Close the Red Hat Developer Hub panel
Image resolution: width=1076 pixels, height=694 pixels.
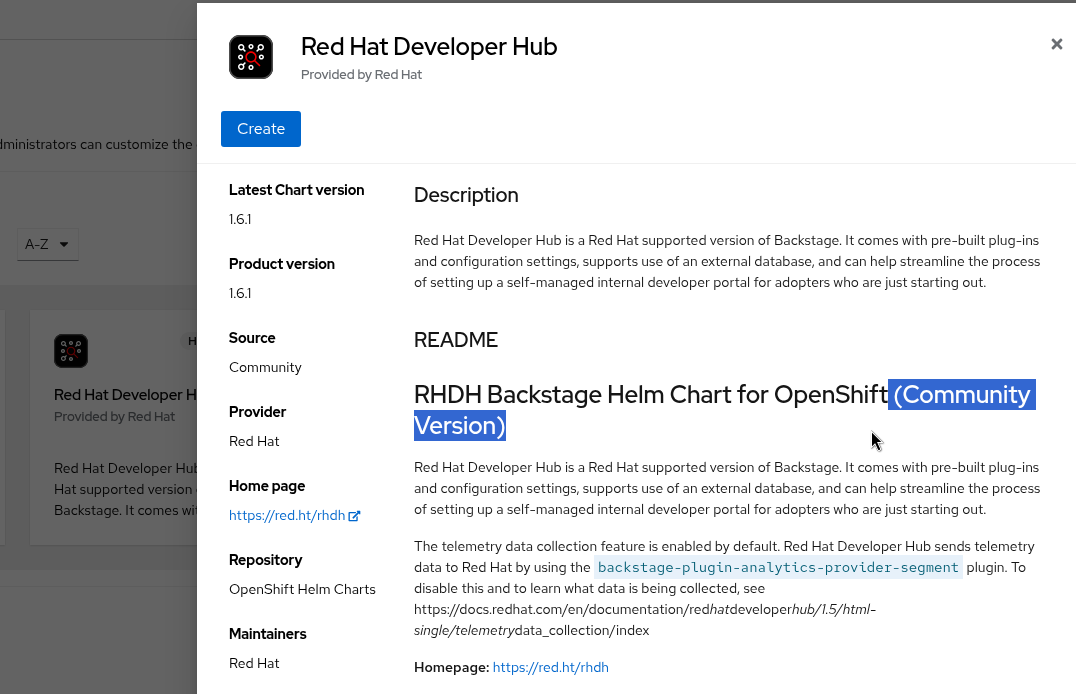click(x=1056, y=45)
